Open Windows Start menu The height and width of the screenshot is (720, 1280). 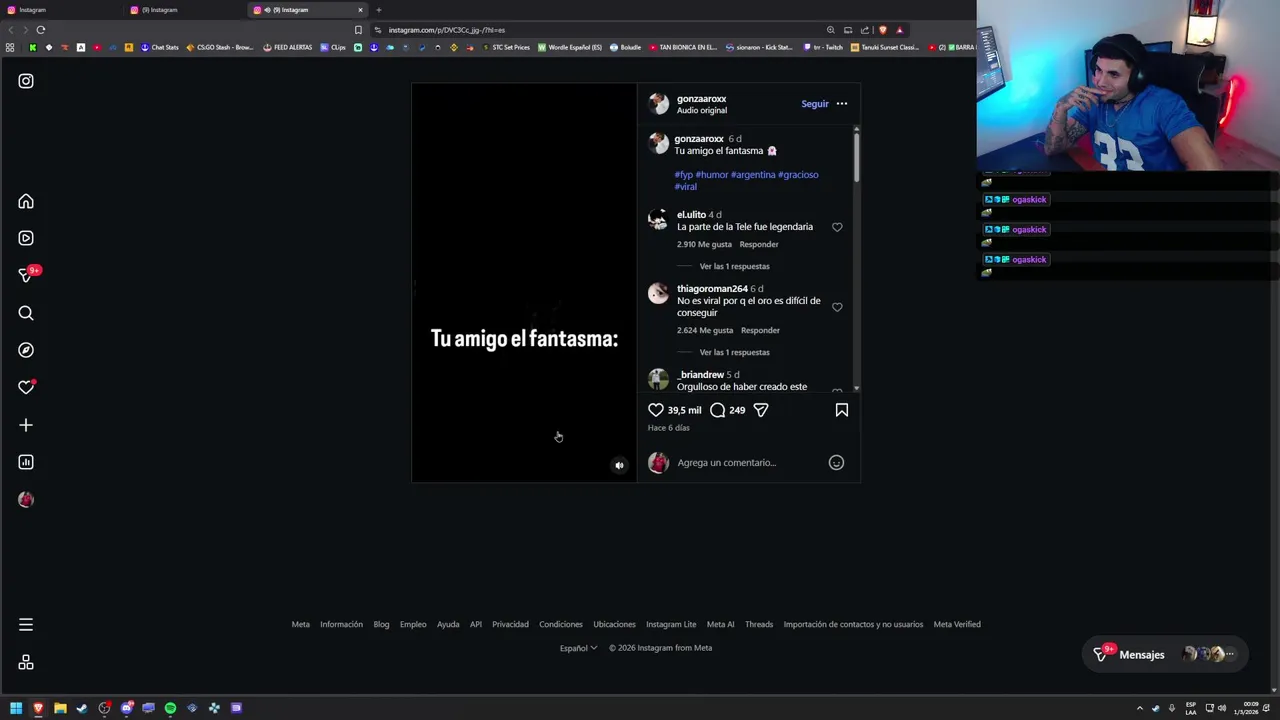point(16,708)
